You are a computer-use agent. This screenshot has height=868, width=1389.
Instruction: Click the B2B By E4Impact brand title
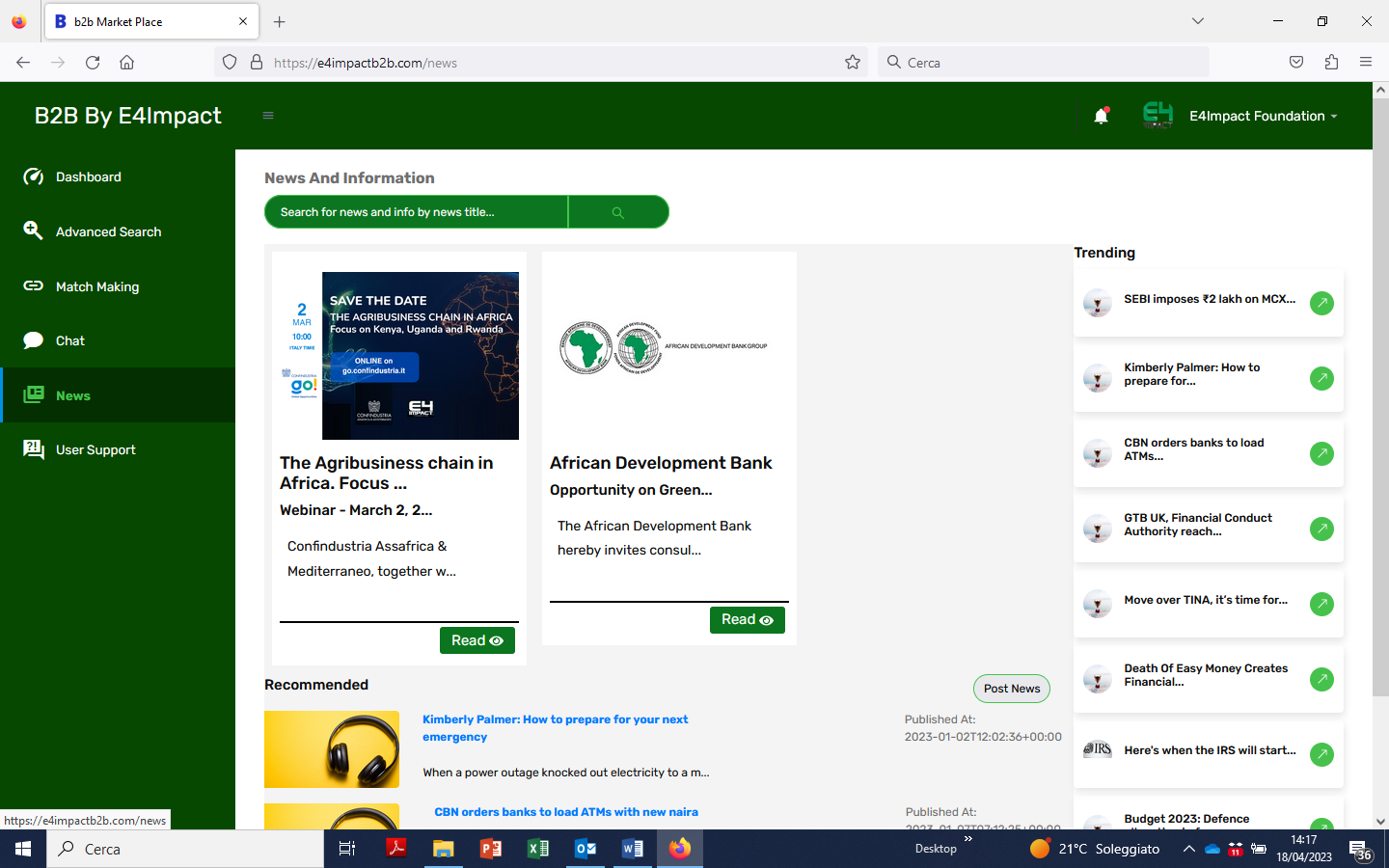[x=128, y=116]
